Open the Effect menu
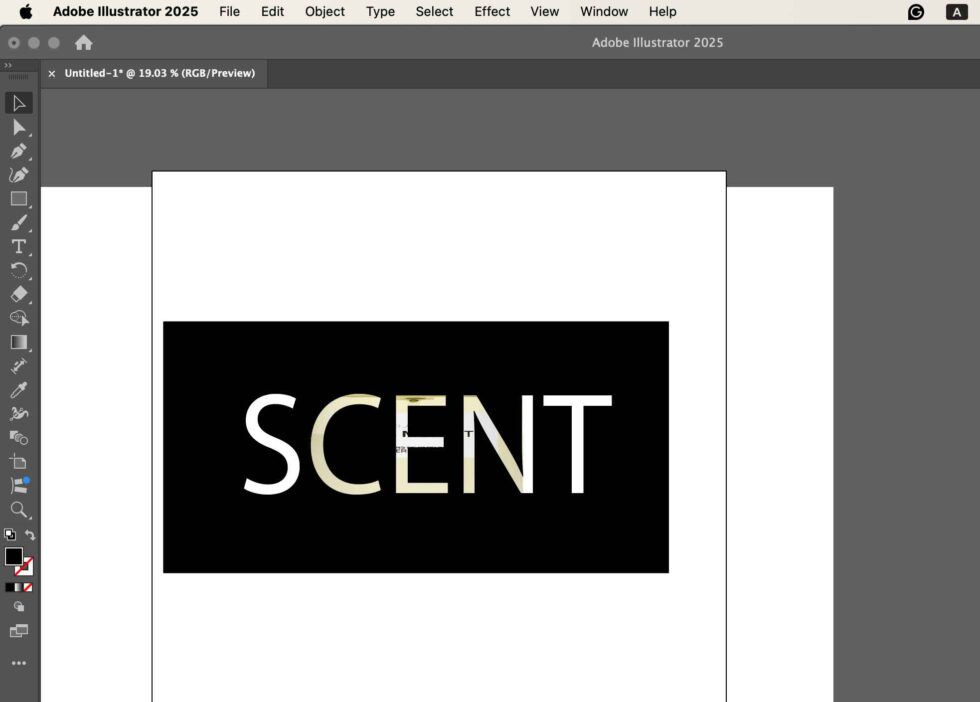 [x=491, y=11]
